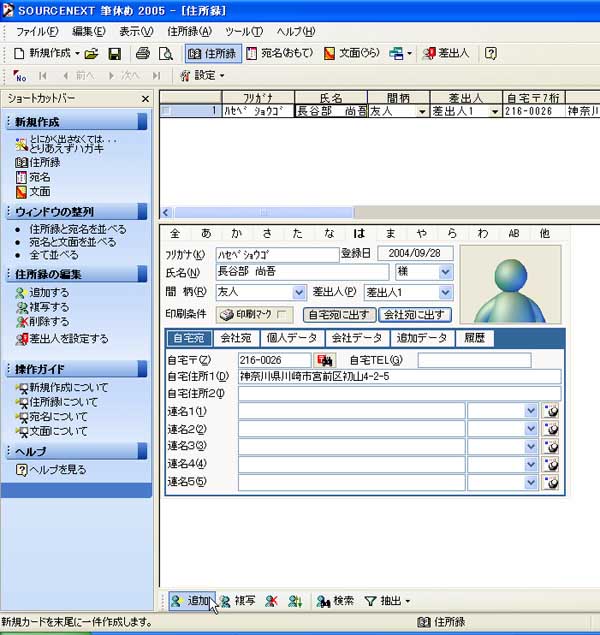Toggle the checkbox in table row 1

pyautogui.click(x=166, y=110)
